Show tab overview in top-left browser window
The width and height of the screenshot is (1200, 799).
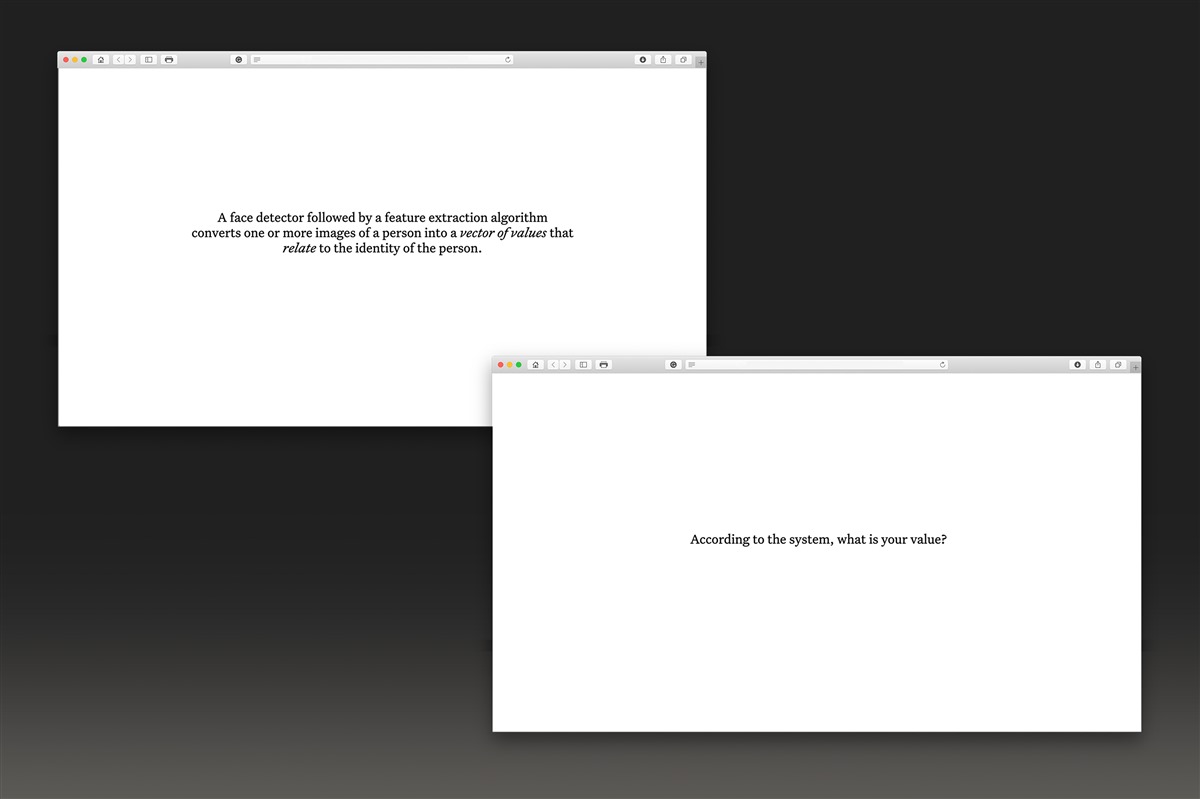(x=683, y=60)
